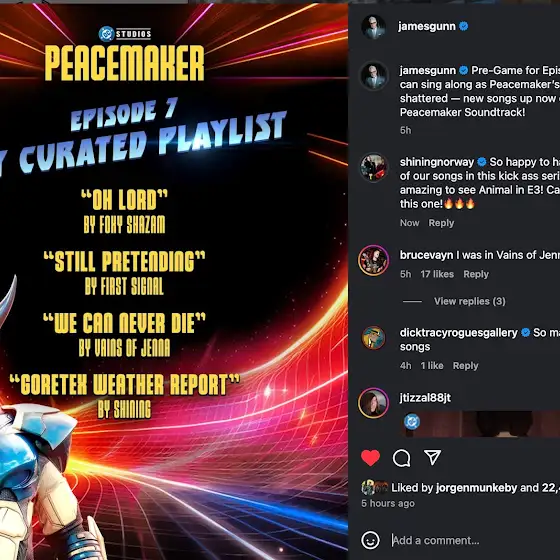Open emoji picker smiley icon
560x560 pixels.
(370, 540)
